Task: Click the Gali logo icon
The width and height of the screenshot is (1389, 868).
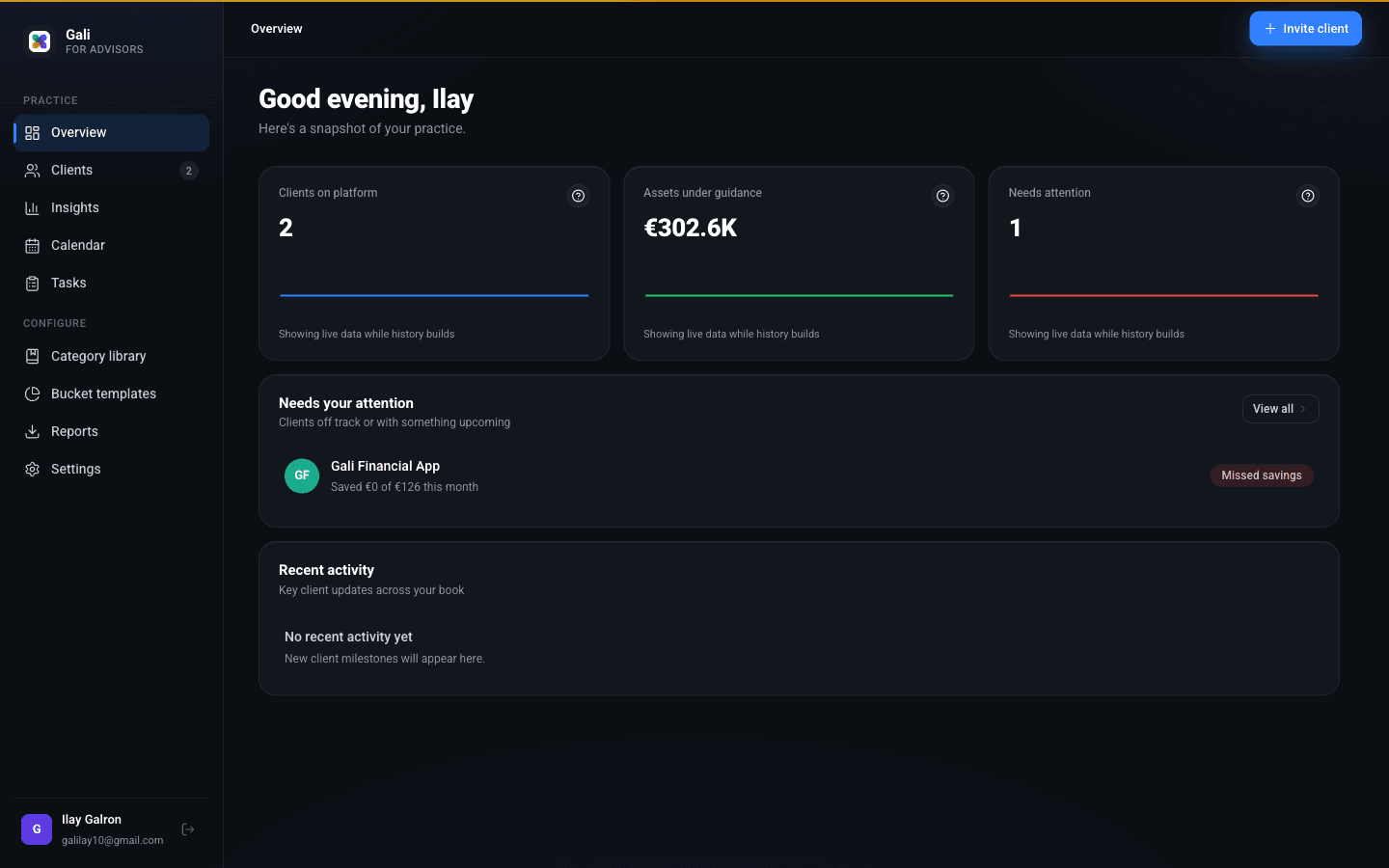Action: (x=40, y=41)
